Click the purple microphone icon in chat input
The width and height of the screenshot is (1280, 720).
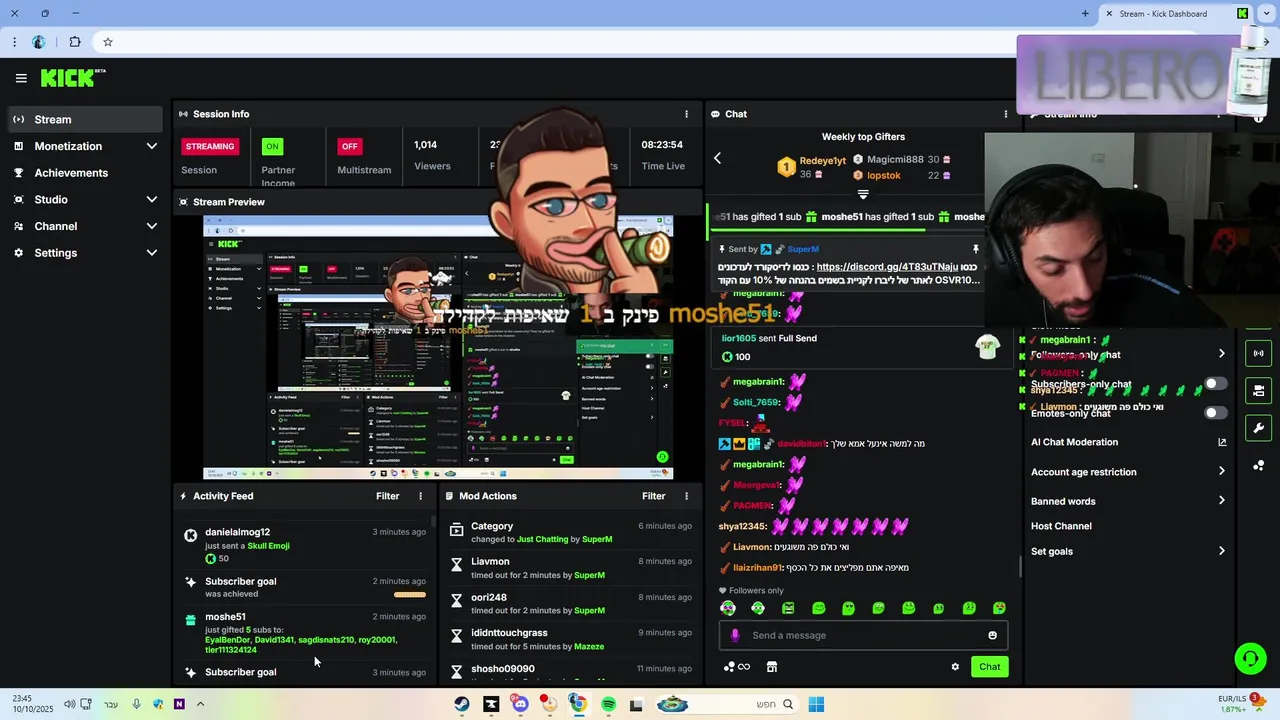point(735,635)
